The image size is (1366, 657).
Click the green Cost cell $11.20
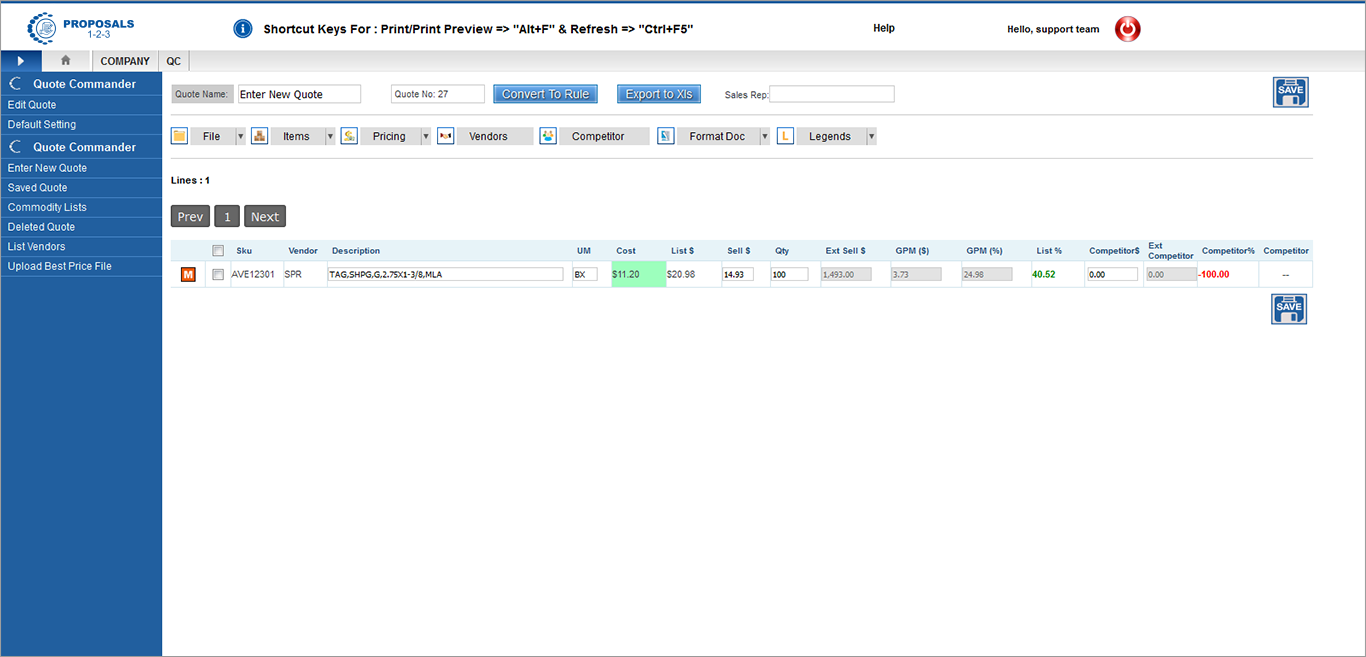click(x=638, y=274)
